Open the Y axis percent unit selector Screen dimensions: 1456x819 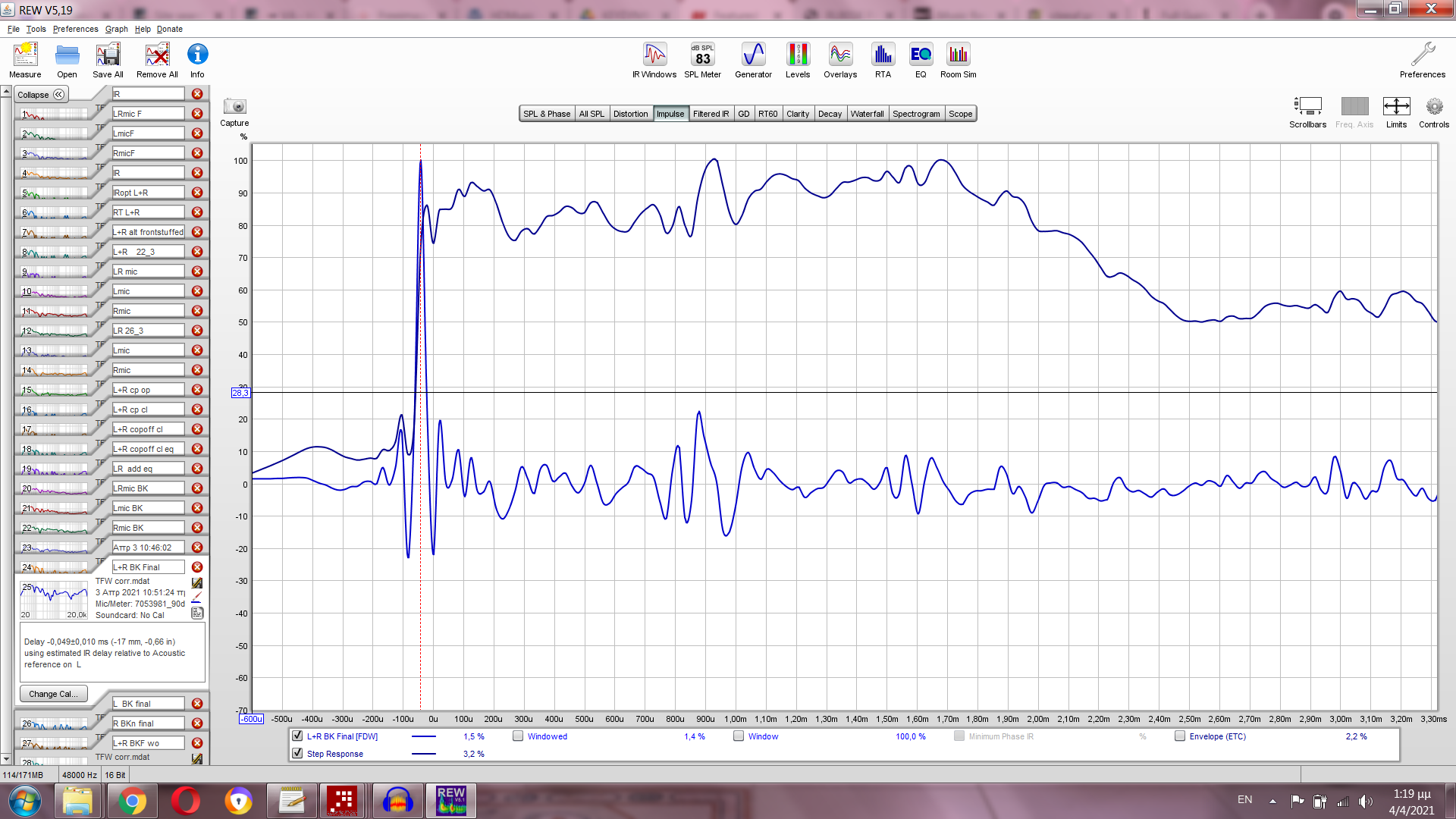point(243,137)
